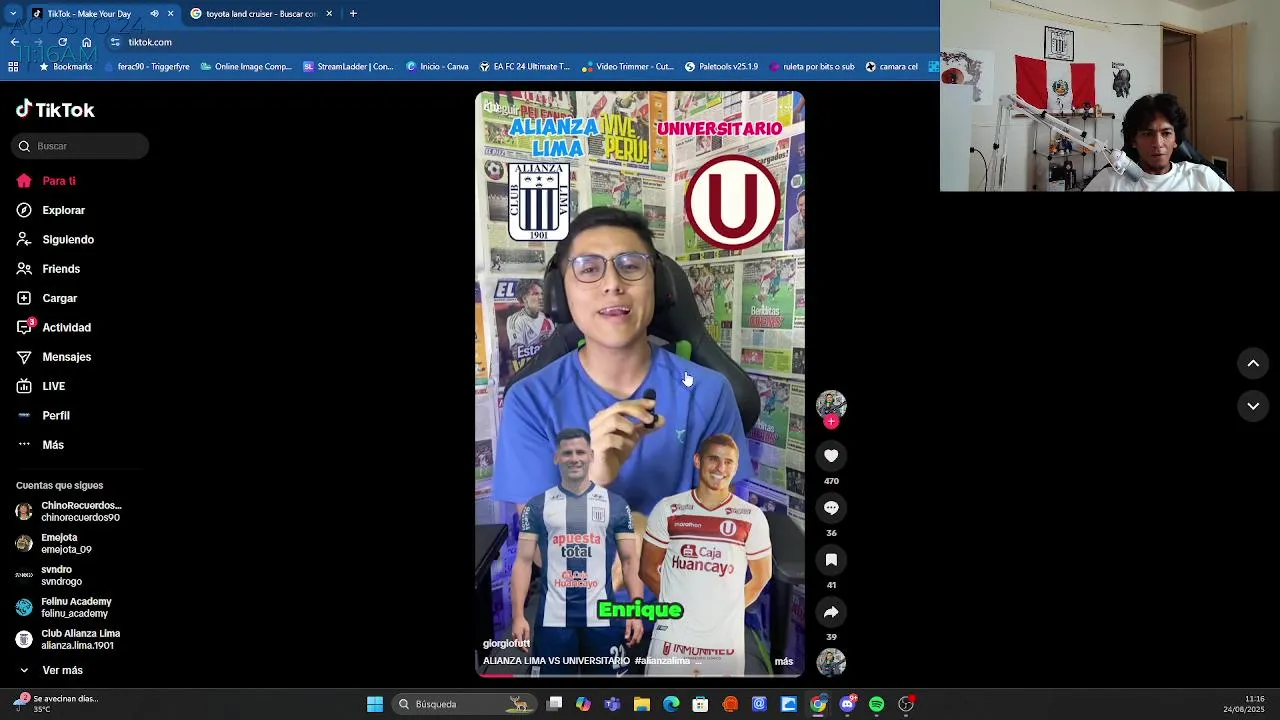Like the video with heart icon

[831, 456]
